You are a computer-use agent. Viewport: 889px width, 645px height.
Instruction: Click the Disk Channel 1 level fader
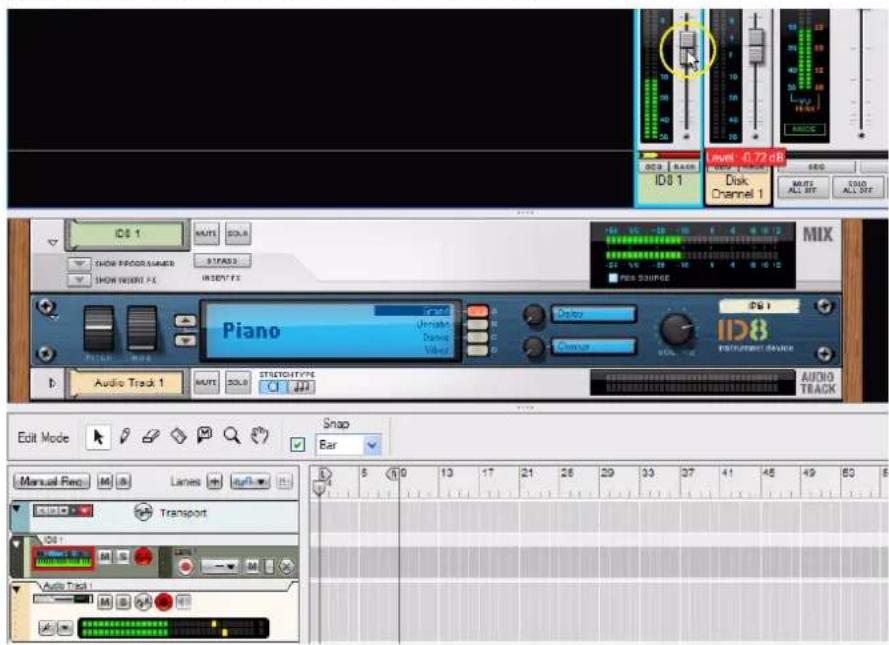click(756, 45)
